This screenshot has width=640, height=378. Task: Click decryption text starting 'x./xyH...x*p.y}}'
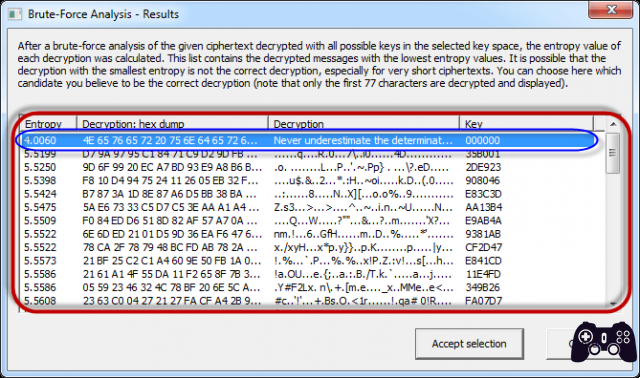click(x=363, y=247)
